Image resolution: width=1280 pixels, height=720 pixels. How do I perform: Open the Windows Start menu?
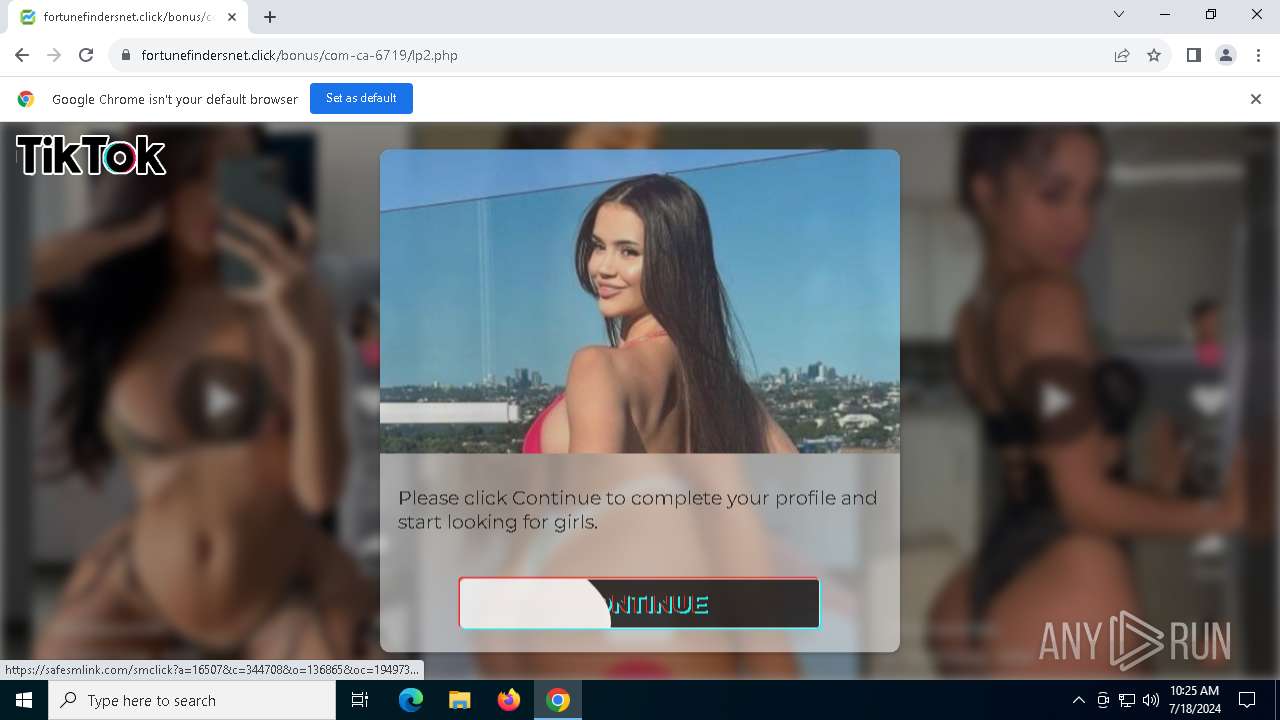pyautogui.click(x=24, y=700)
